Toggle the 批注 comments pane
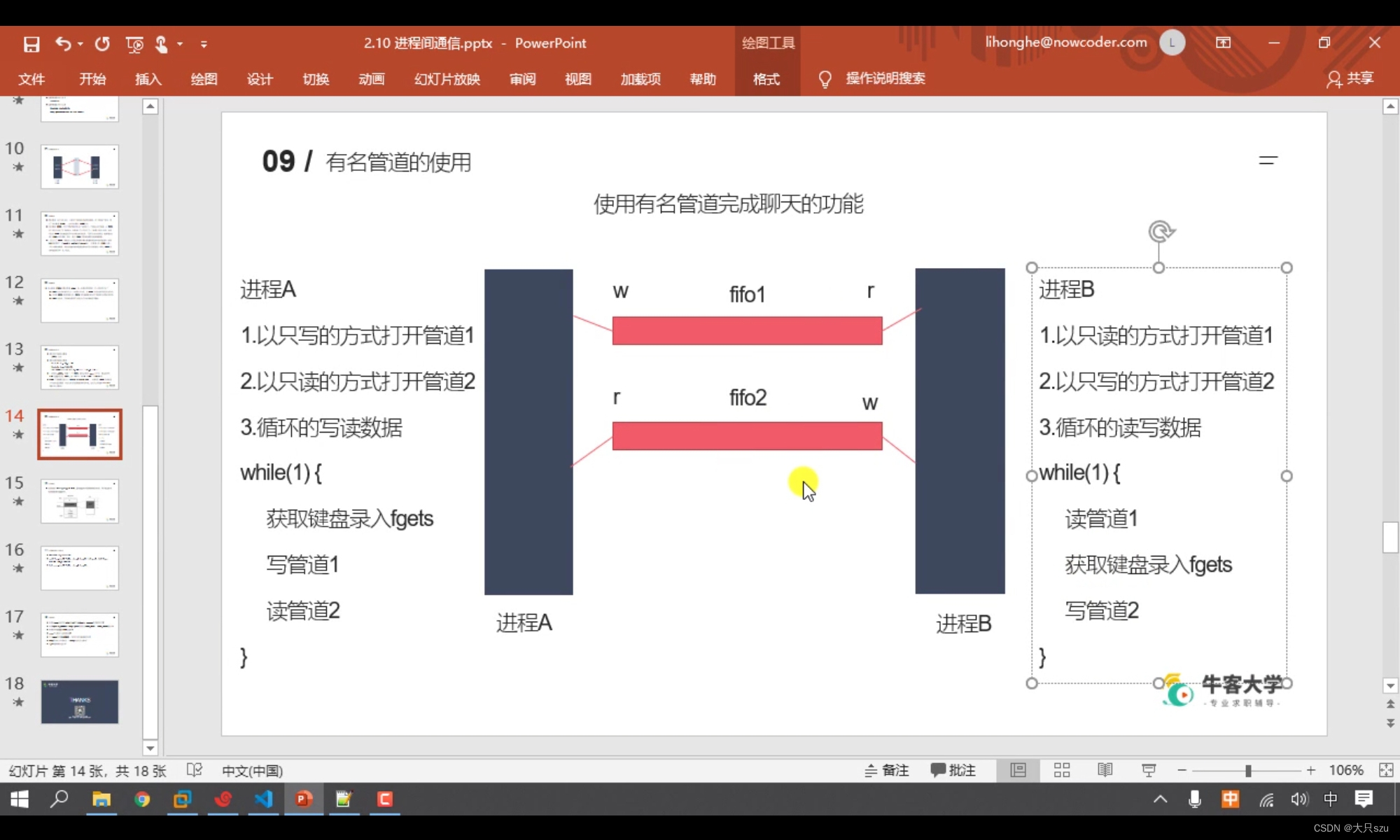 click(953, 770)
